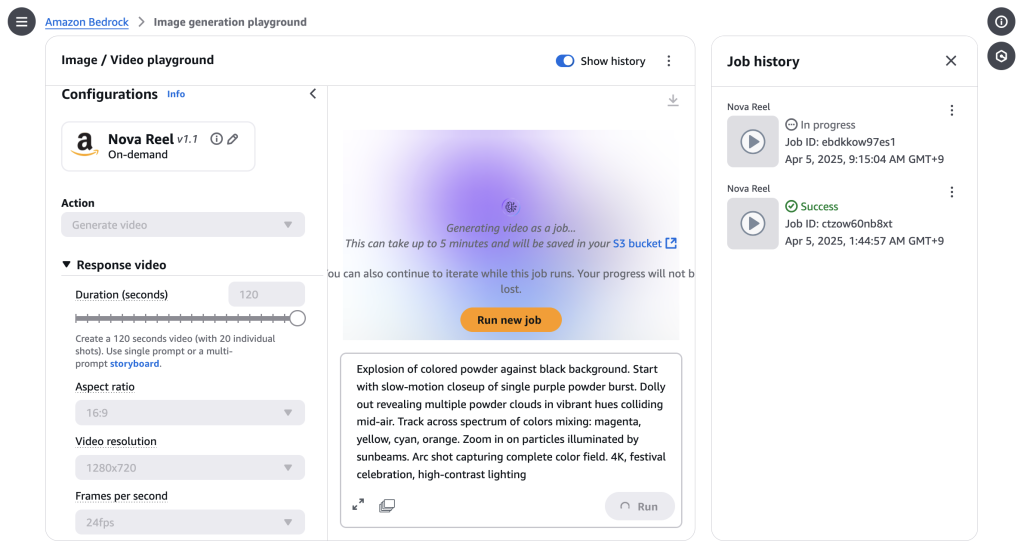Image resolution: width=1024 pixels, height=553 pixels.
Task: Click the pencil icon to change model
Action: (x=233, y=139)
